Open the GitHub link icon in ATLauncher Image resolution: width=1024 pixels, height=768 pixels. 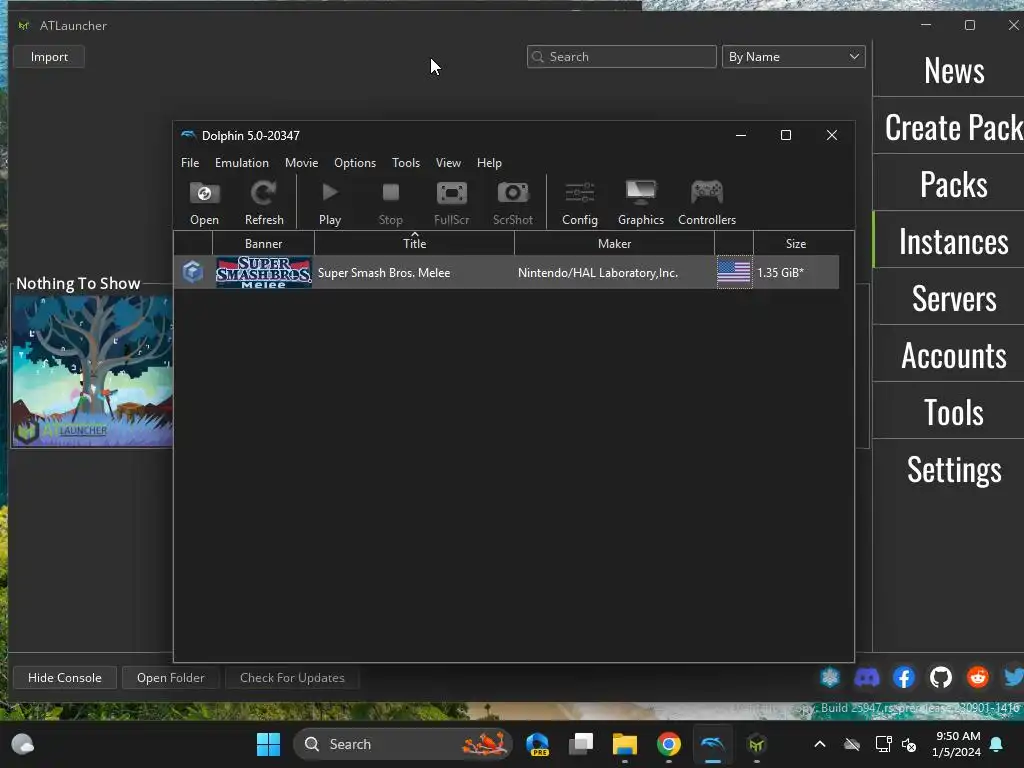tap(940, 677)
